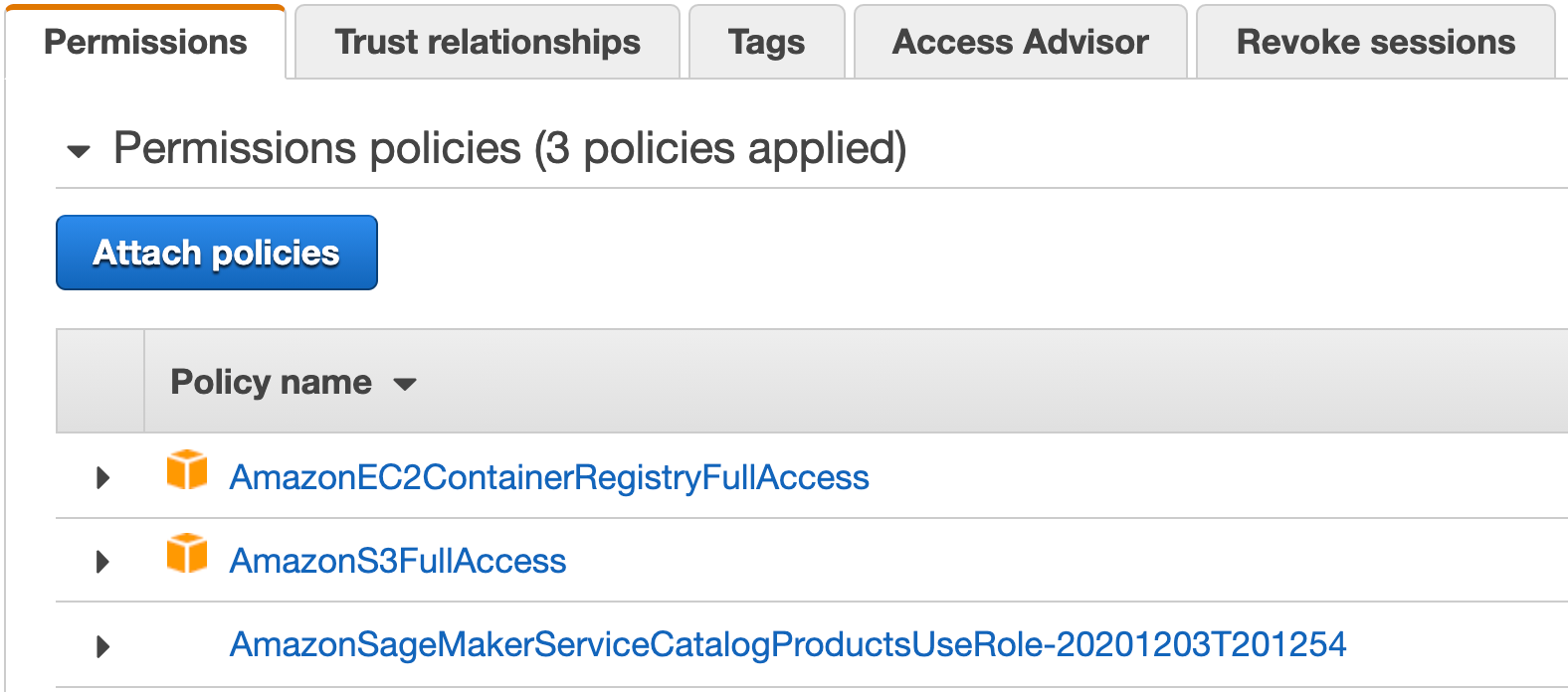Show the Revoke sessions tab

pyautogui.click(x=1375, y=43)
